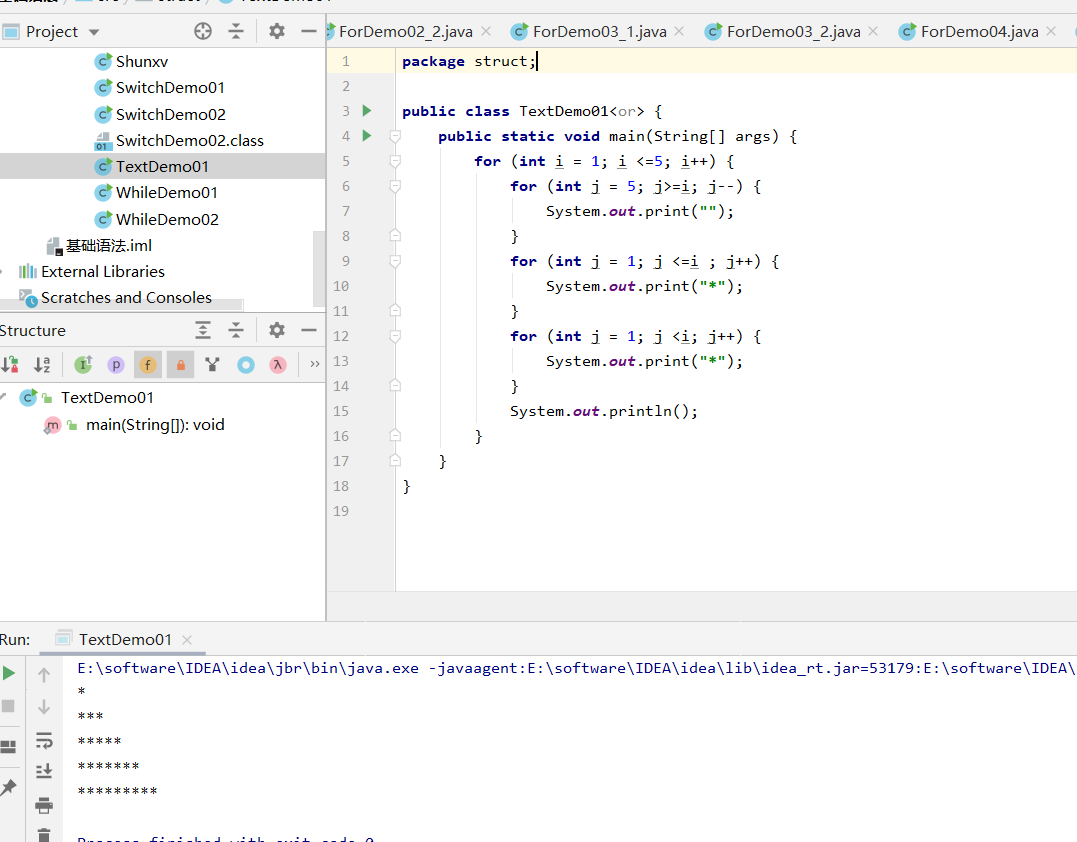Toggle show fields (f) in Structure
1077x842 pixels.
coord(148,365)
